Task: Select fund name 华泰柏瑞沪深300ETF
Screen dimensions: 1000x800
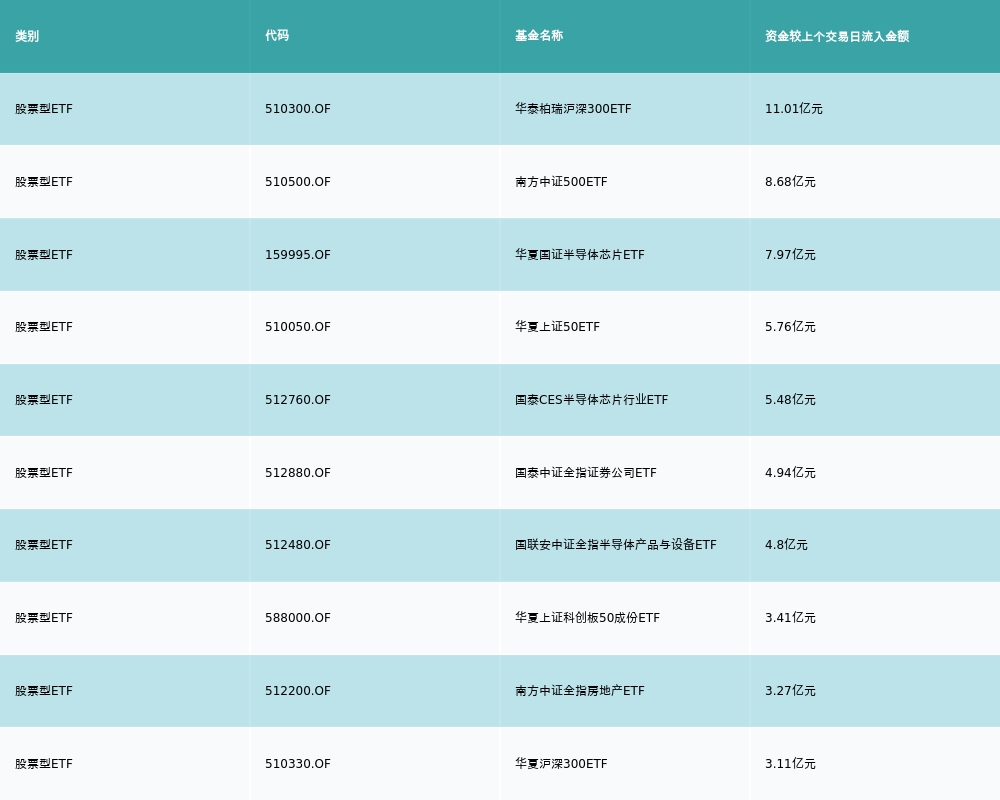Action: point(573,109)
